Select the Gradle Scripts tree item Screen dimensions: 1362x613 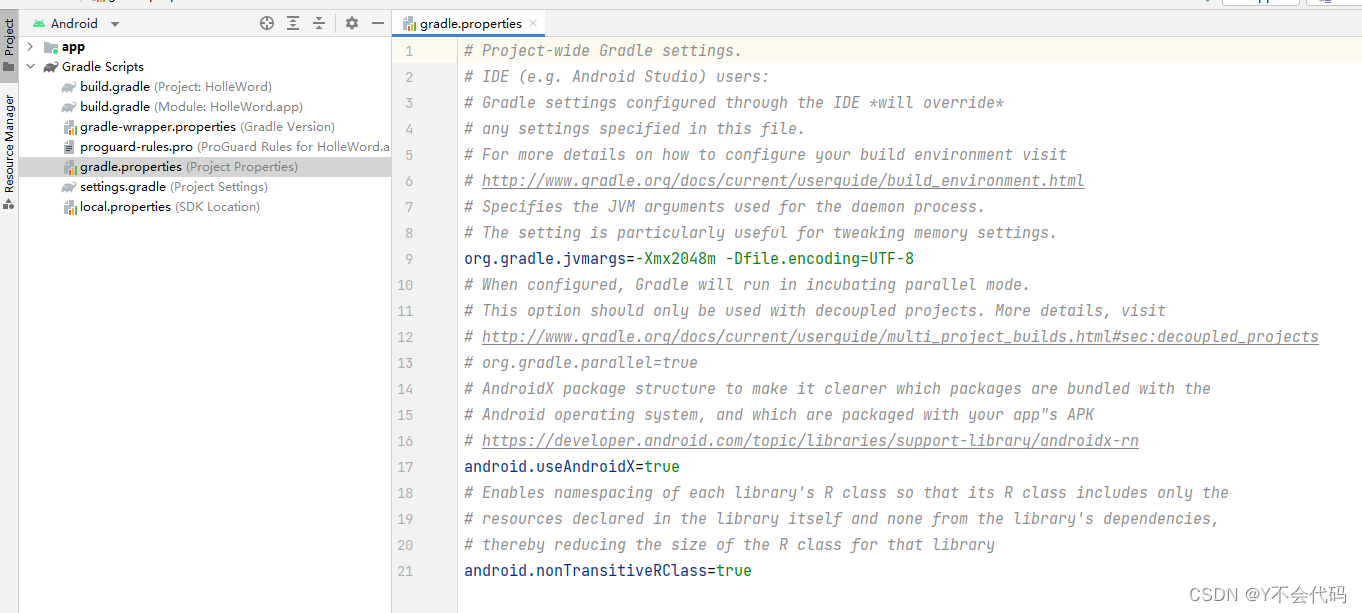103,67
